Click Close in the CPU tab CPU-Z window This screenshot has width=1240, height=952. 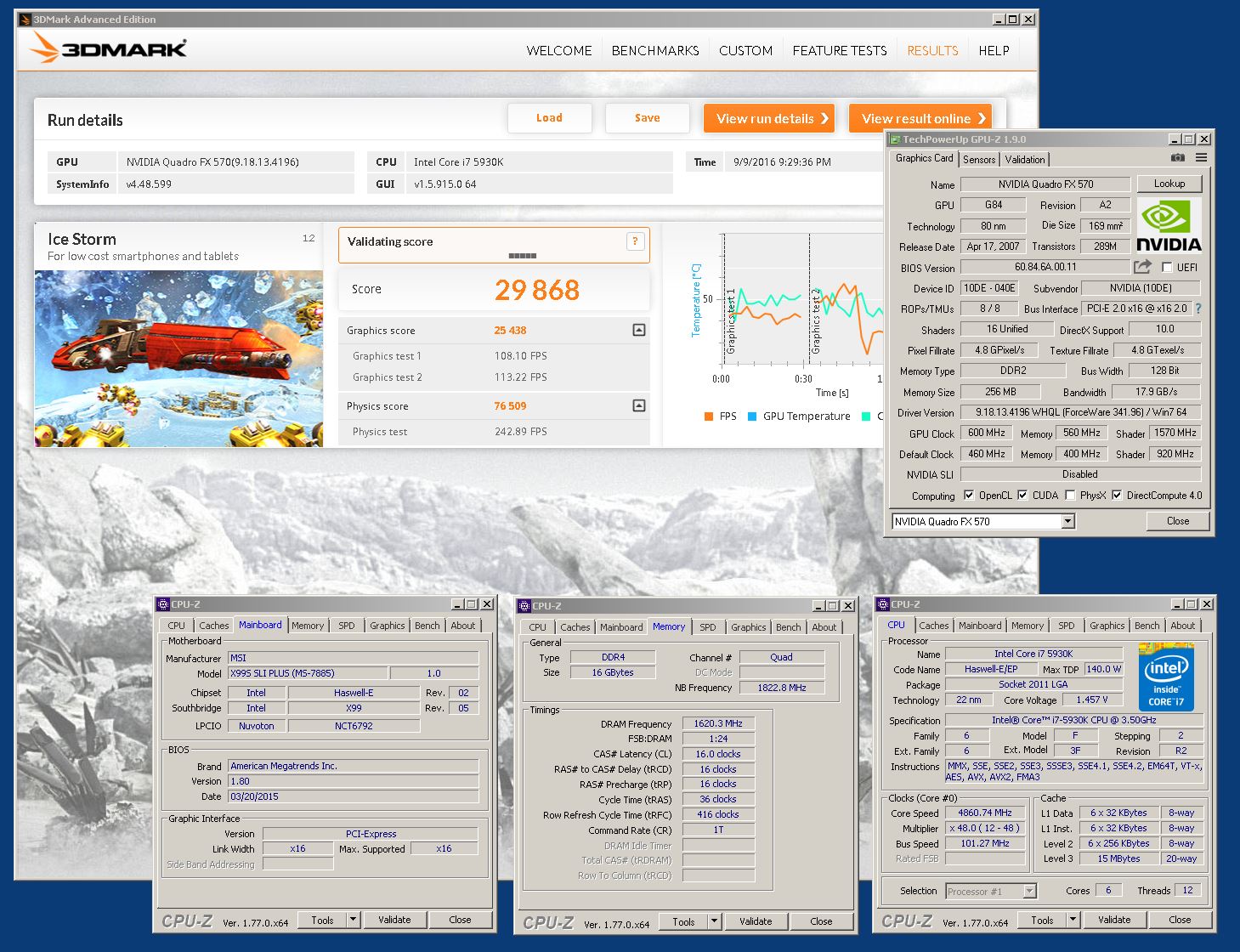tap(1180, 920)
